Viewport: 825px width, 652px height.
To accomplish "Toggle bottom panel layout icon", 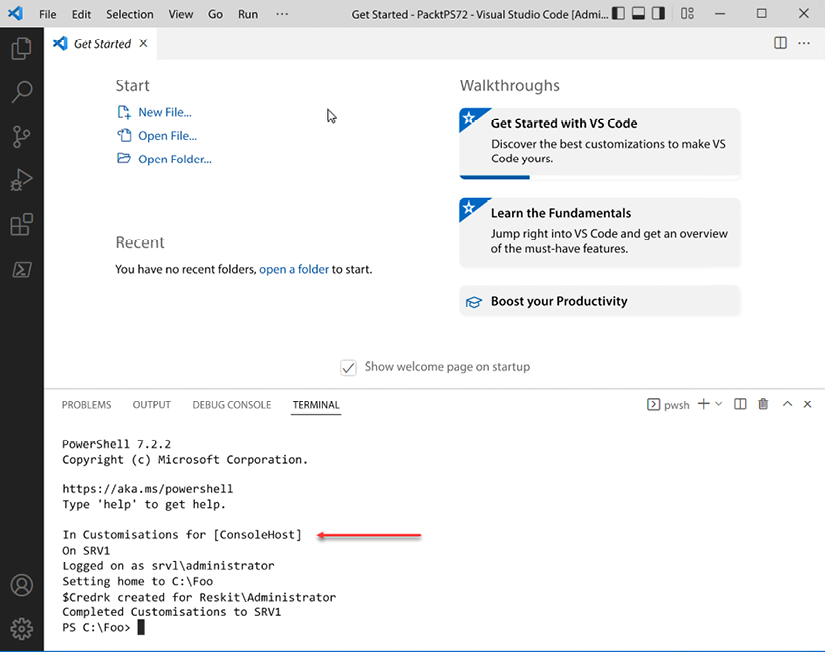I will point(638,13).
